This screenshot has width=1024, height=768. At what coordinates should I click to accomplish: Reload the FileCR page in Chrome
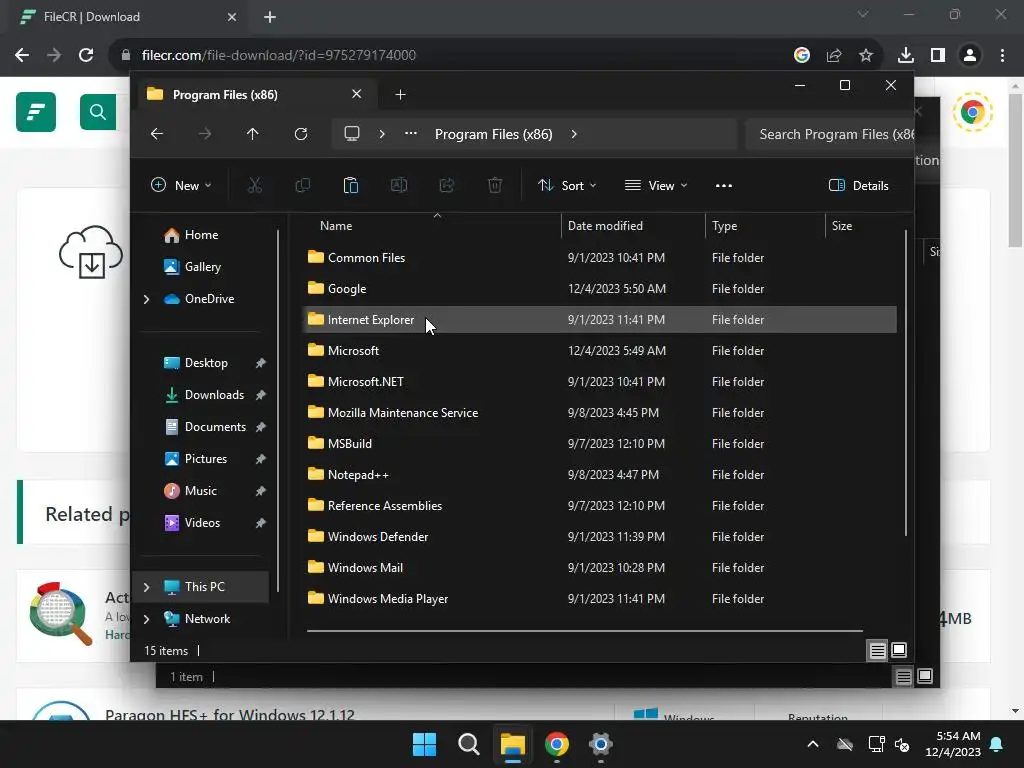[86, 55]
